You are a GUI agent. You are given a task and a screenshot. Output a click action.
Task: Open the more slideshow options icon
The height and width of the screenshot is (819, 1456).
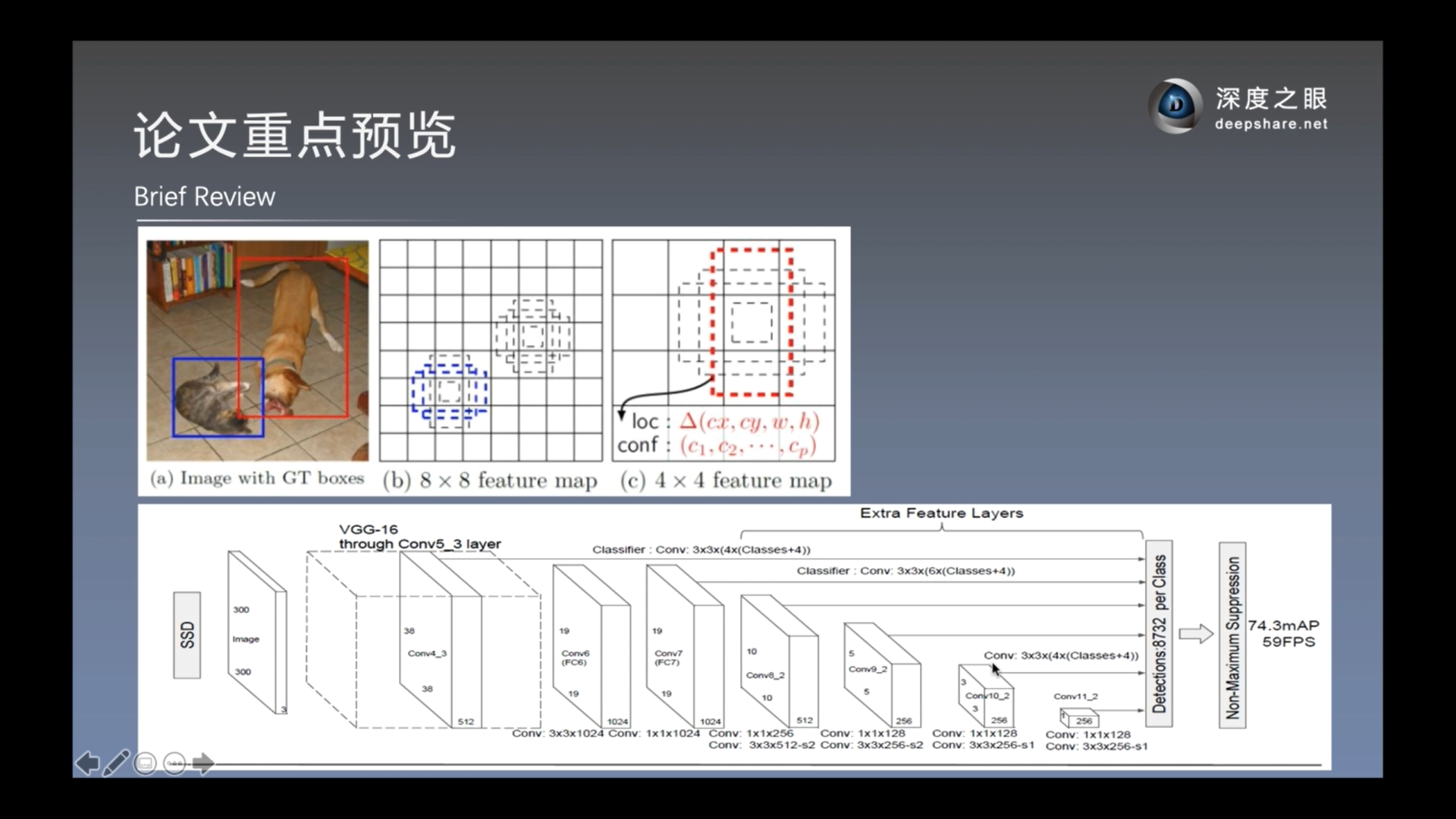tap(174, 763)
